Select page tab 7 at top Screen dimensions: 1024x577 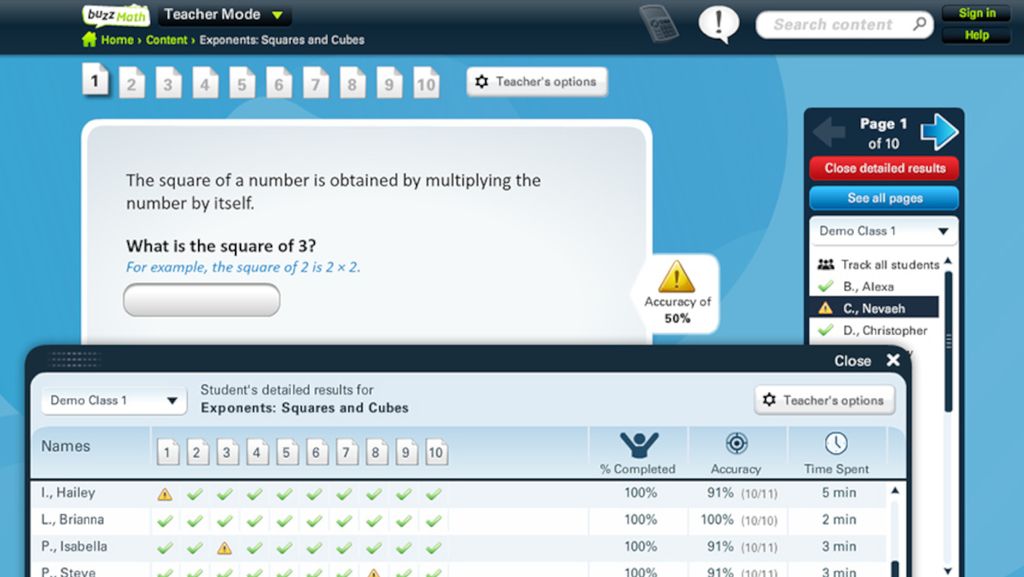coord(315,83)
